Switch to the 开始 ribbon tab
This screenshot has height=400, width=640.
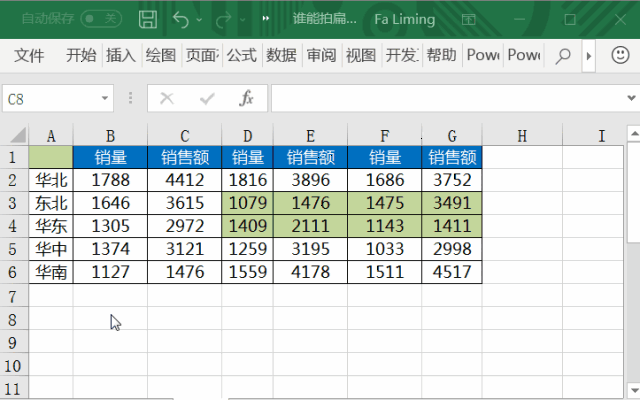(x=81, y=55)
